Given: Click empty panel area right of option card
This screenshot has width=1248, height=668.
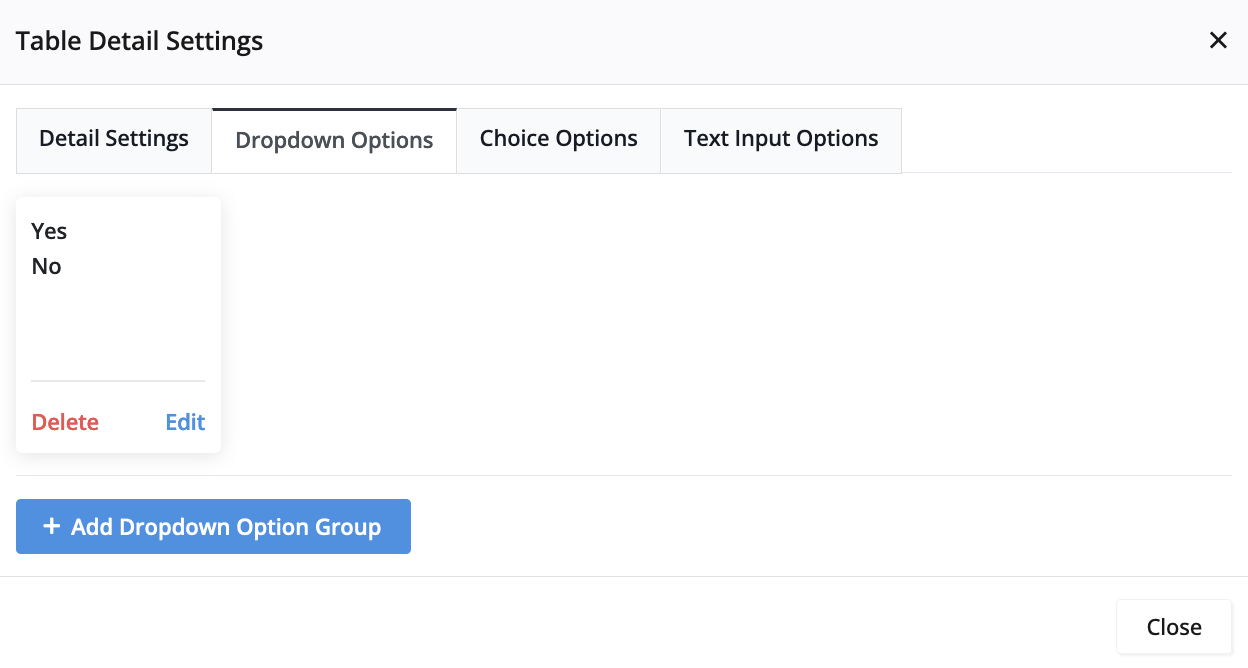Looking at the screenshot, I should pyautogui.click(x=700, y=320).
